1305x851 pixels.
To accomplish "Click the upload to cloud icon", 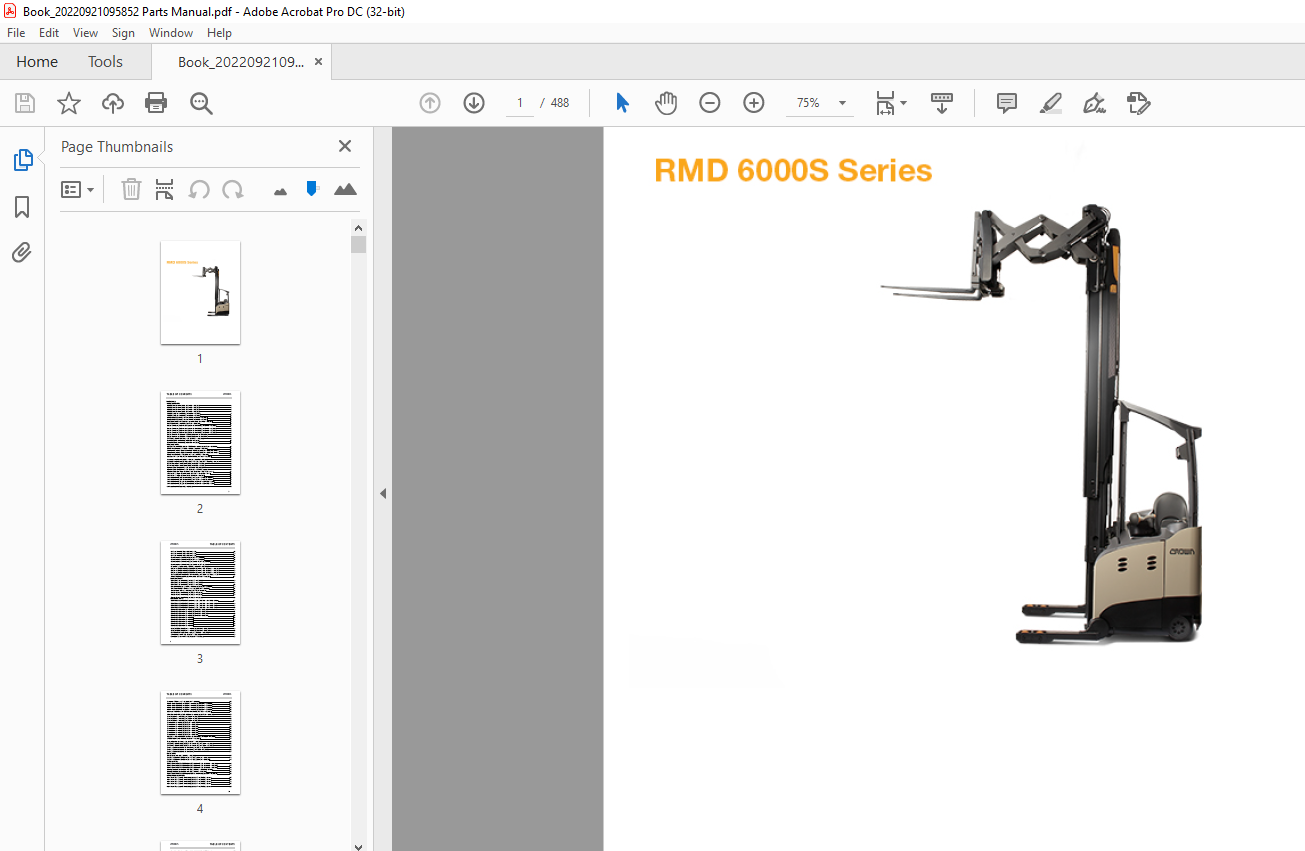I will (113, 103).
